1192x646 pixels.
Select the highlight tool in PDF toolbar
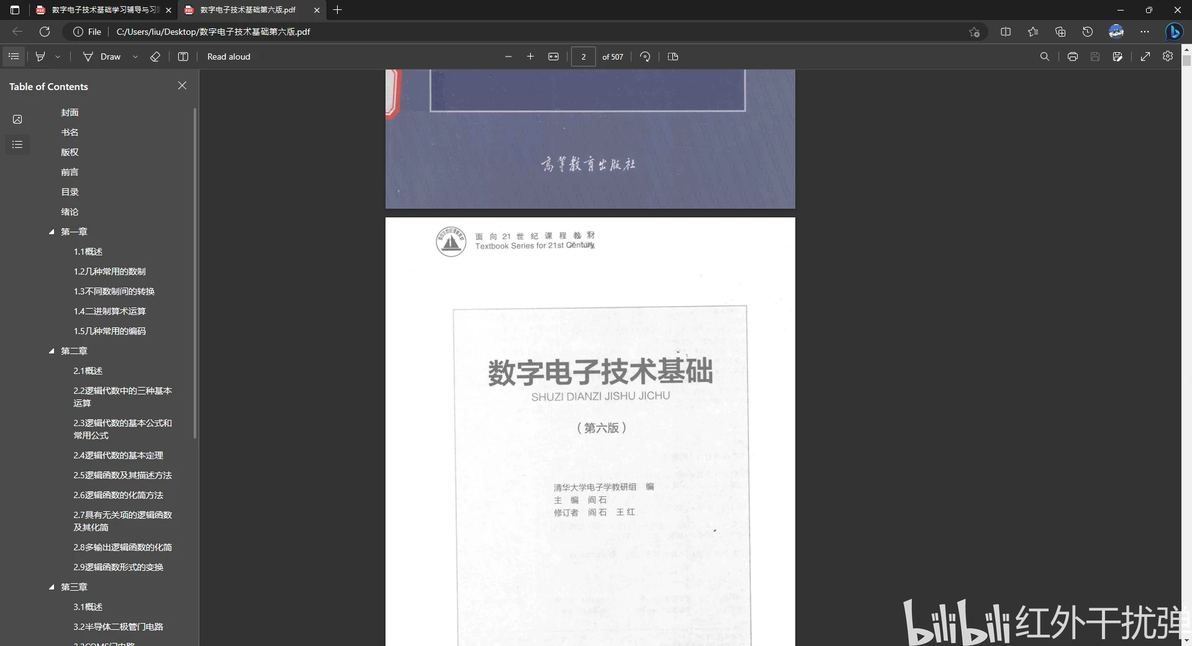40,56
